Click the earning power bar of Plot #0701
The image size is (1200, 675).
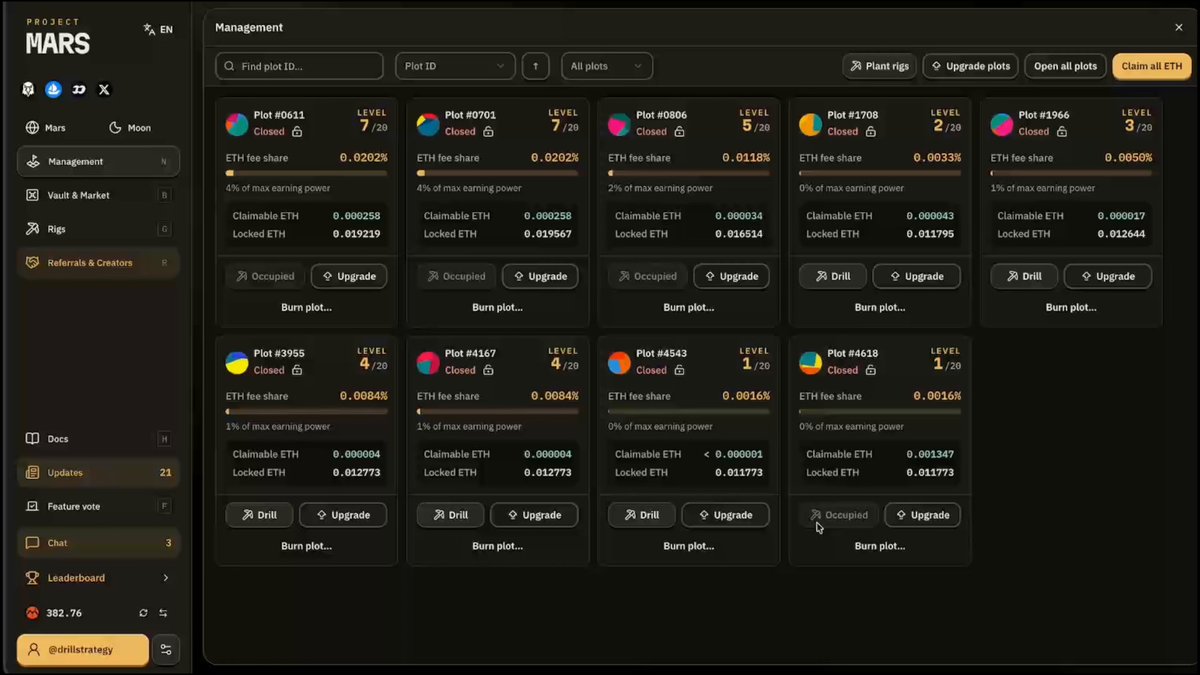pyautogui.click(x=497, y=173)
